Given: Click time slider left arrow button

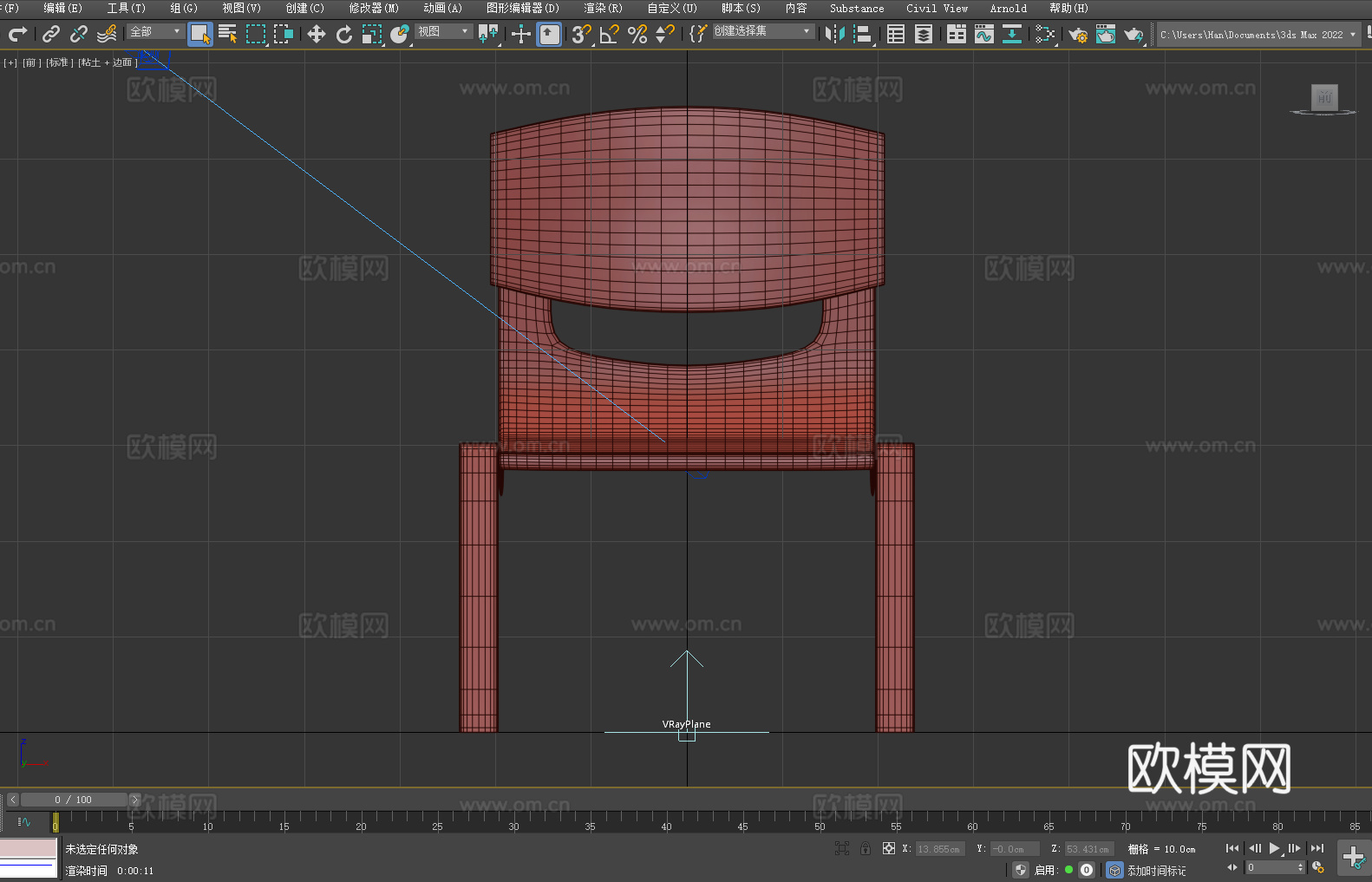Looking at the screenshot, I should click(x=12, y=800).
